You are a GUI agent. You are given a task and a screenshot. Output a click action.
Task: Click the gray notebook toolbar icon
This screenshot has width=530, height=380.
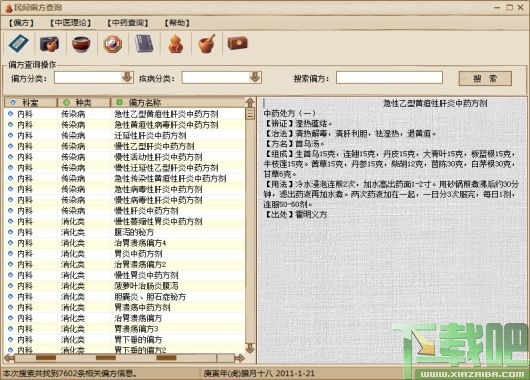pyautogui.click(x=144, y=44)
